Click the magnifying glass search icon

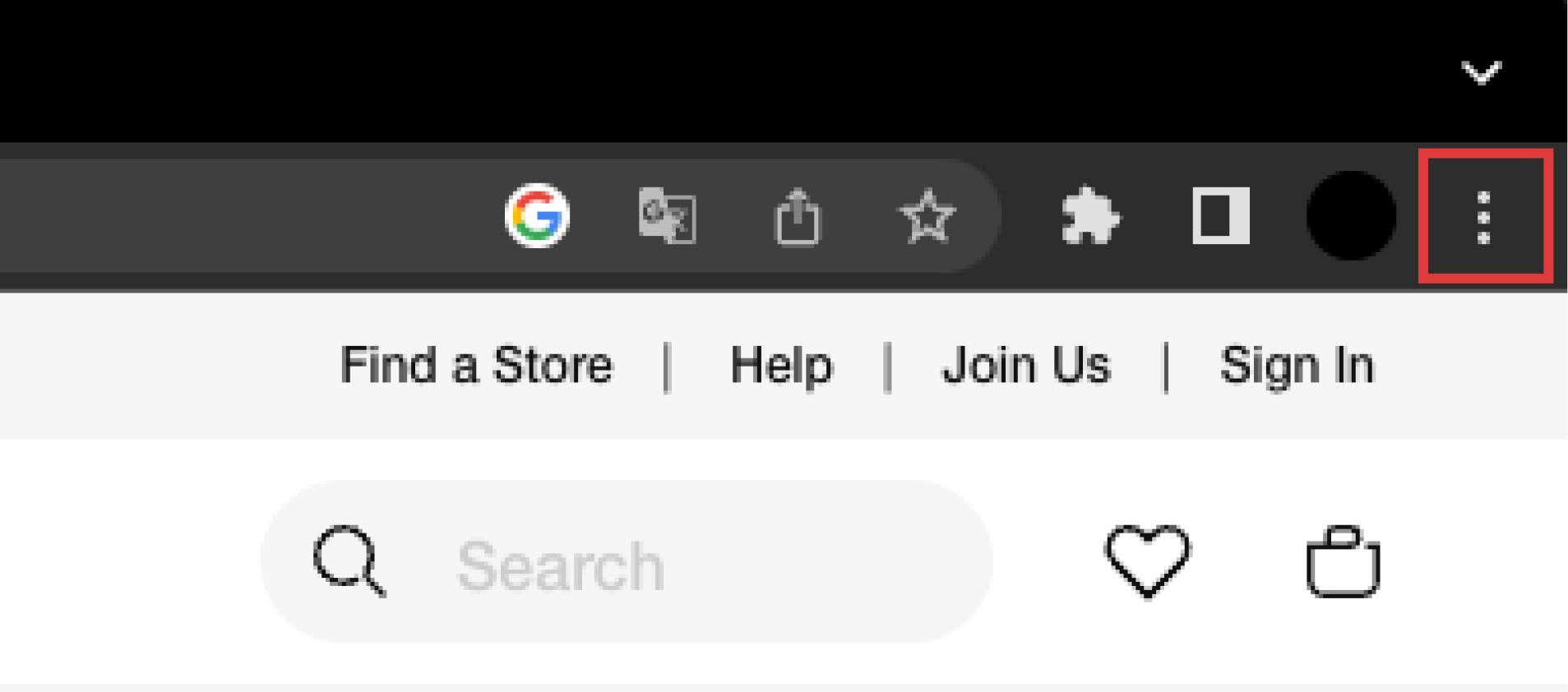349,561
